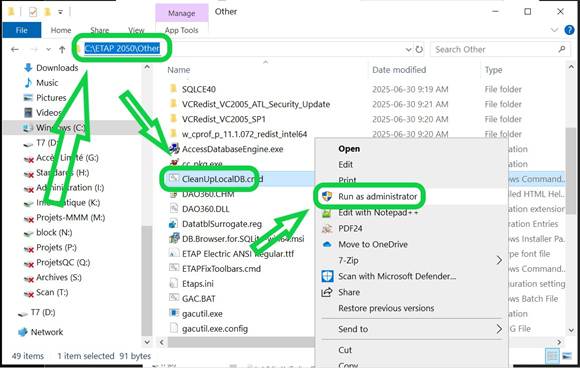This screenshot has width=580, height=368.
Task: Choose Edit in the context menu
Action: (x=345, y=165)
